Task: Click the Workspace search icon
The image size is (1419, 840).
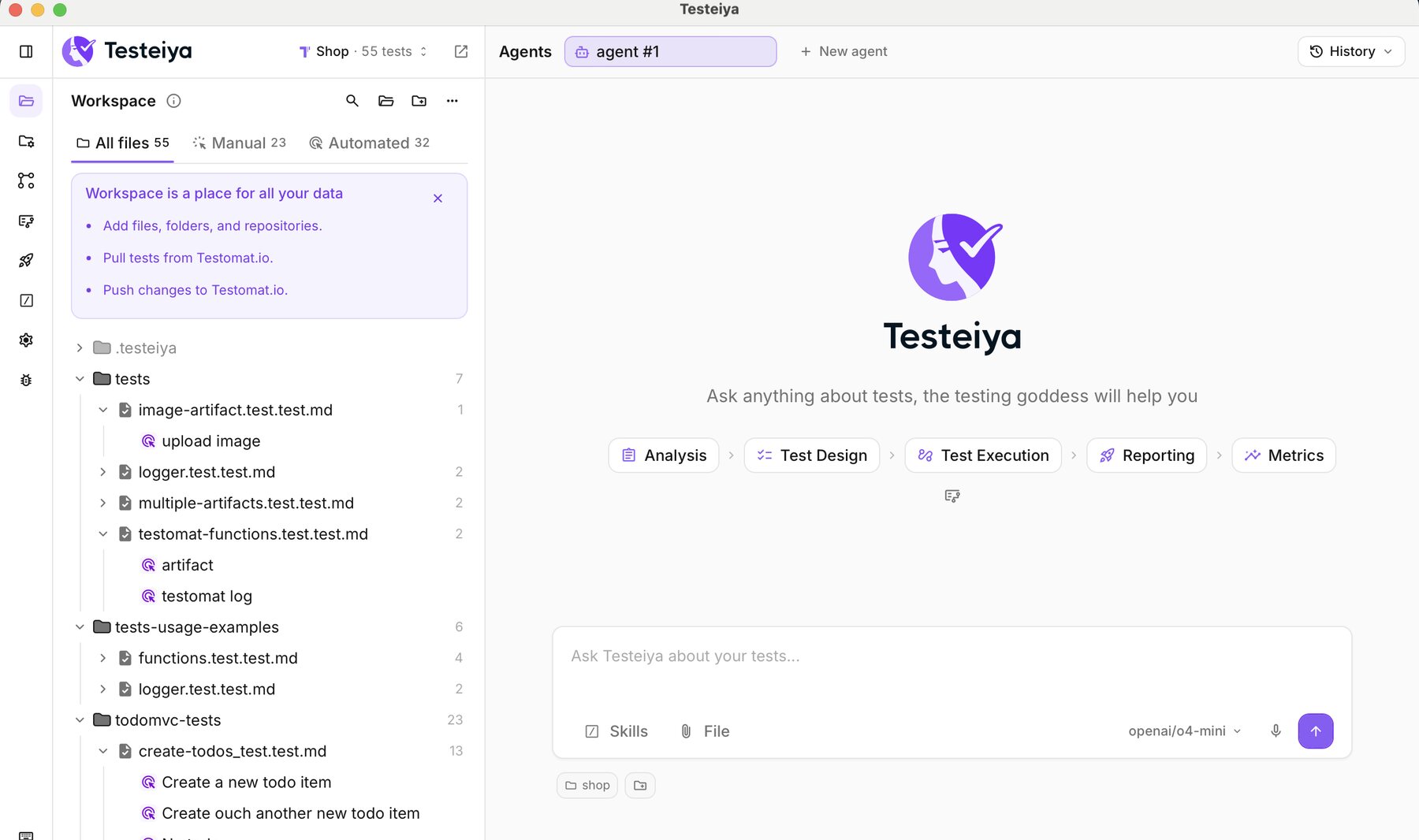Action: tap(352, 101)
